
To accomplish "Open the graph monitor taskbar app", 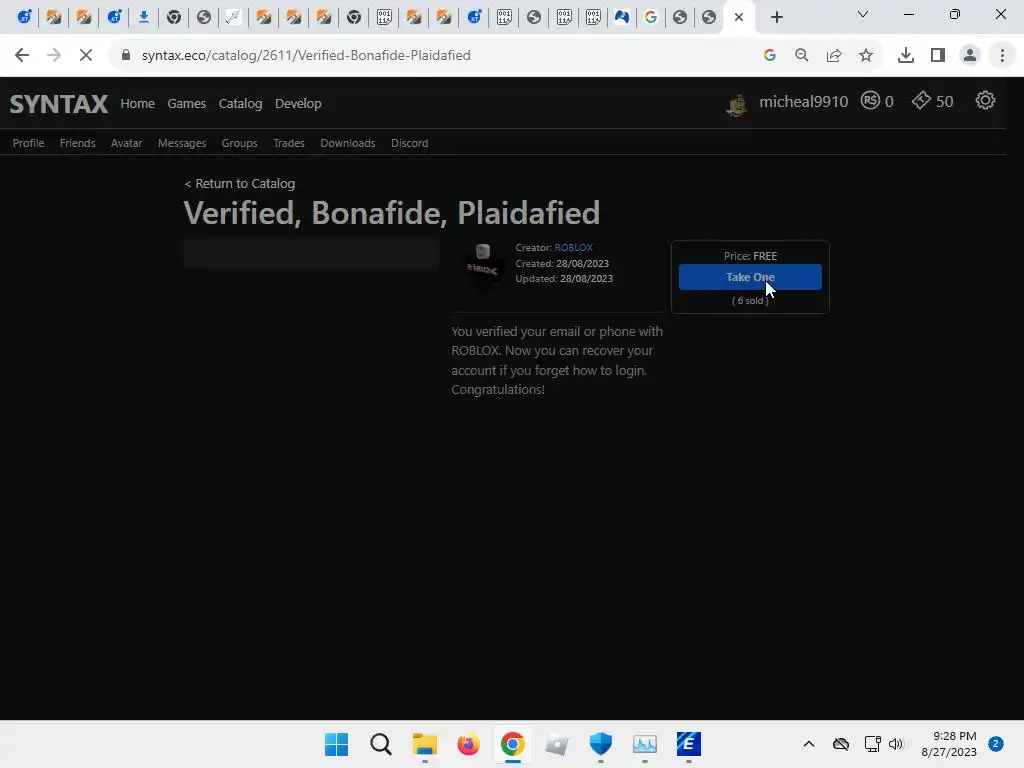I will click(x=645, y=744).
